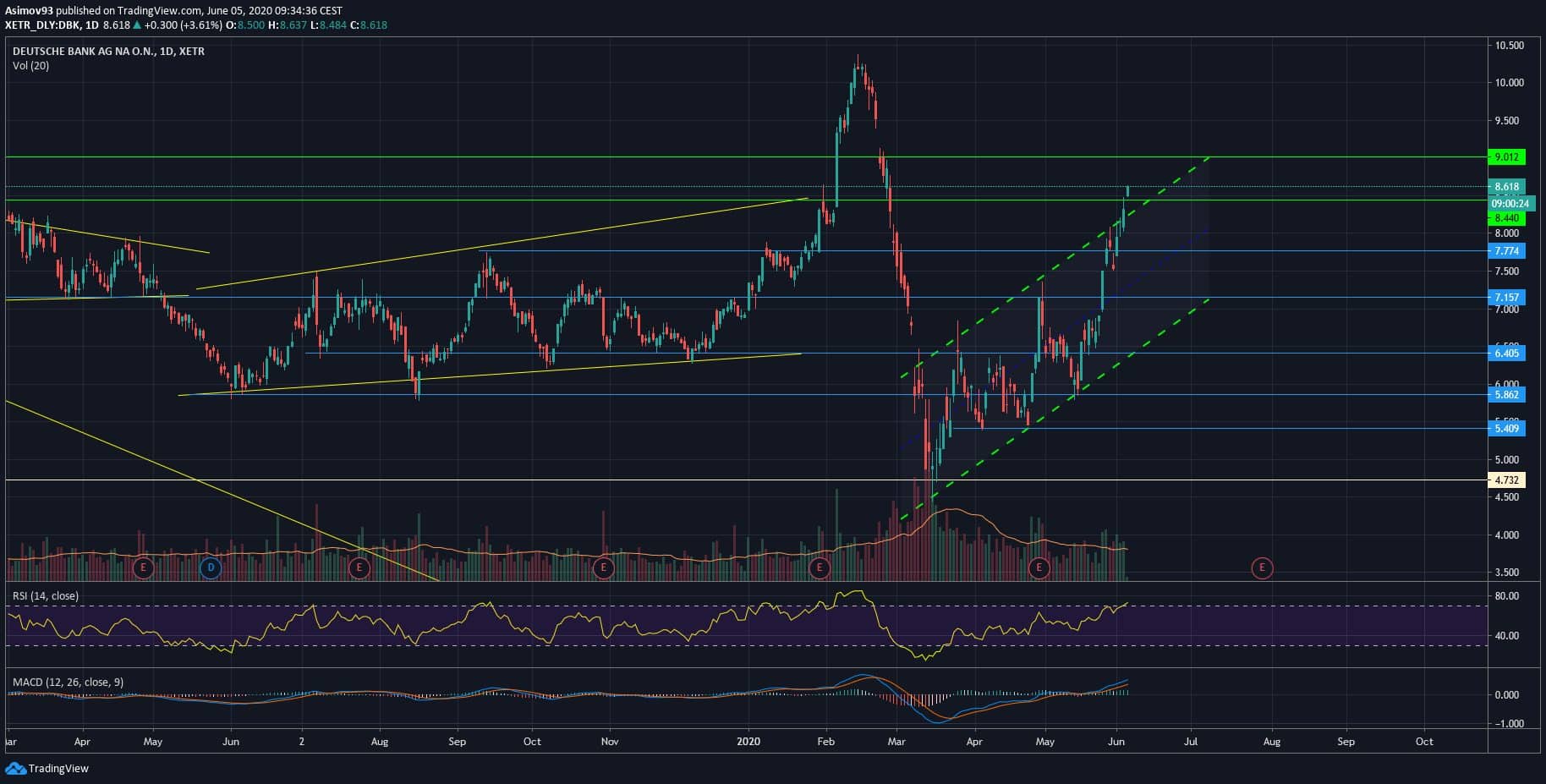The height and width of the screenshot is (784, 1546).
Task: Select the blue 6.405 price level label
Action: (x=1506, y=354)
